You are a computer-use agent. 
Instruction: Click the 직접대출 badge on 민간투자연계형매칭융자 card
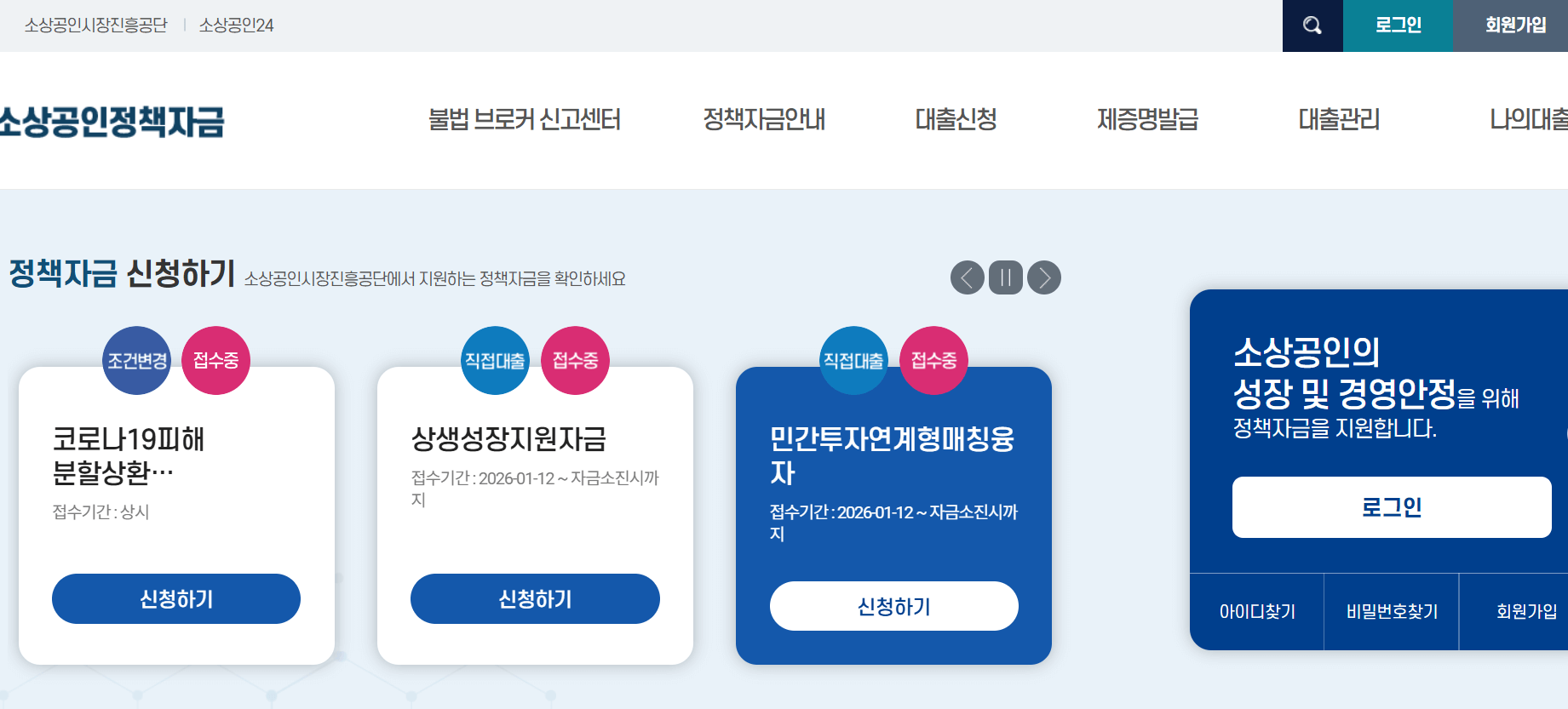[x=853, y=360]
